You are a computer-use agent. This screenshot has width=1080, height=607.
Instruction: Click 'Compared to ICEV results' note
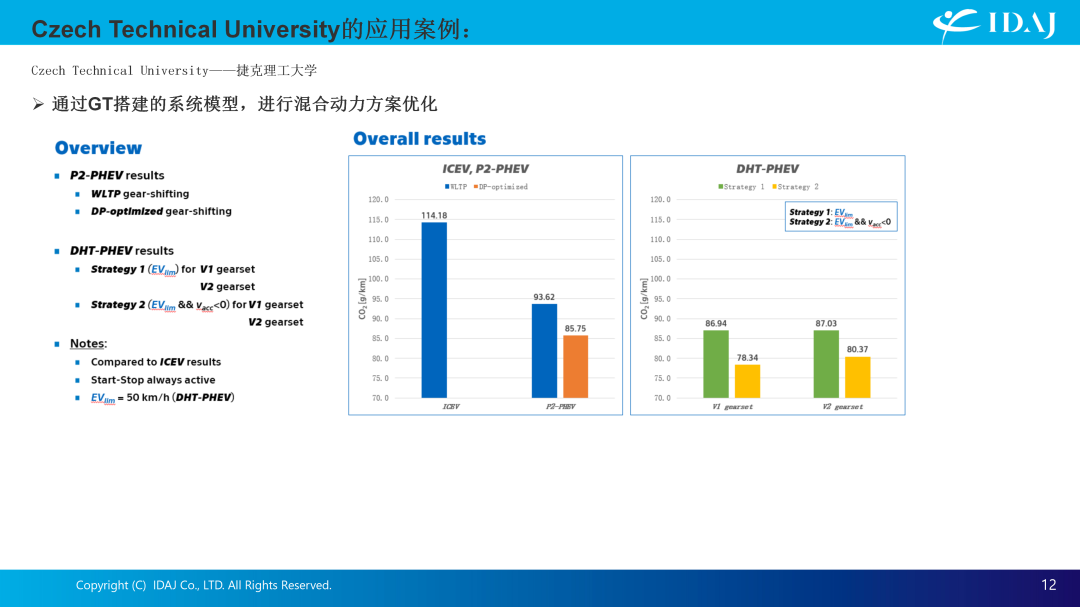tap(156, 362)
